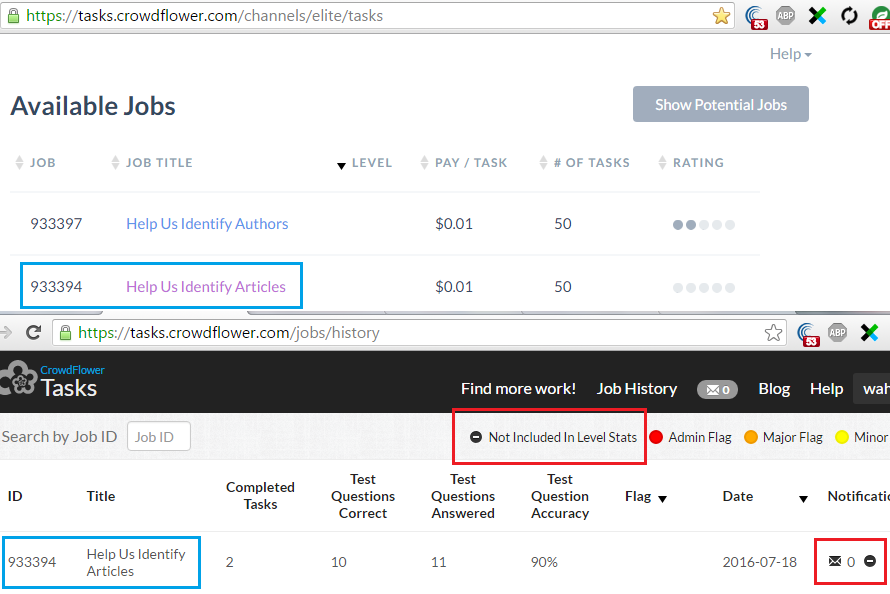
Task: Sort job history by Date column arrow
Action: click(x=803, y=499)
